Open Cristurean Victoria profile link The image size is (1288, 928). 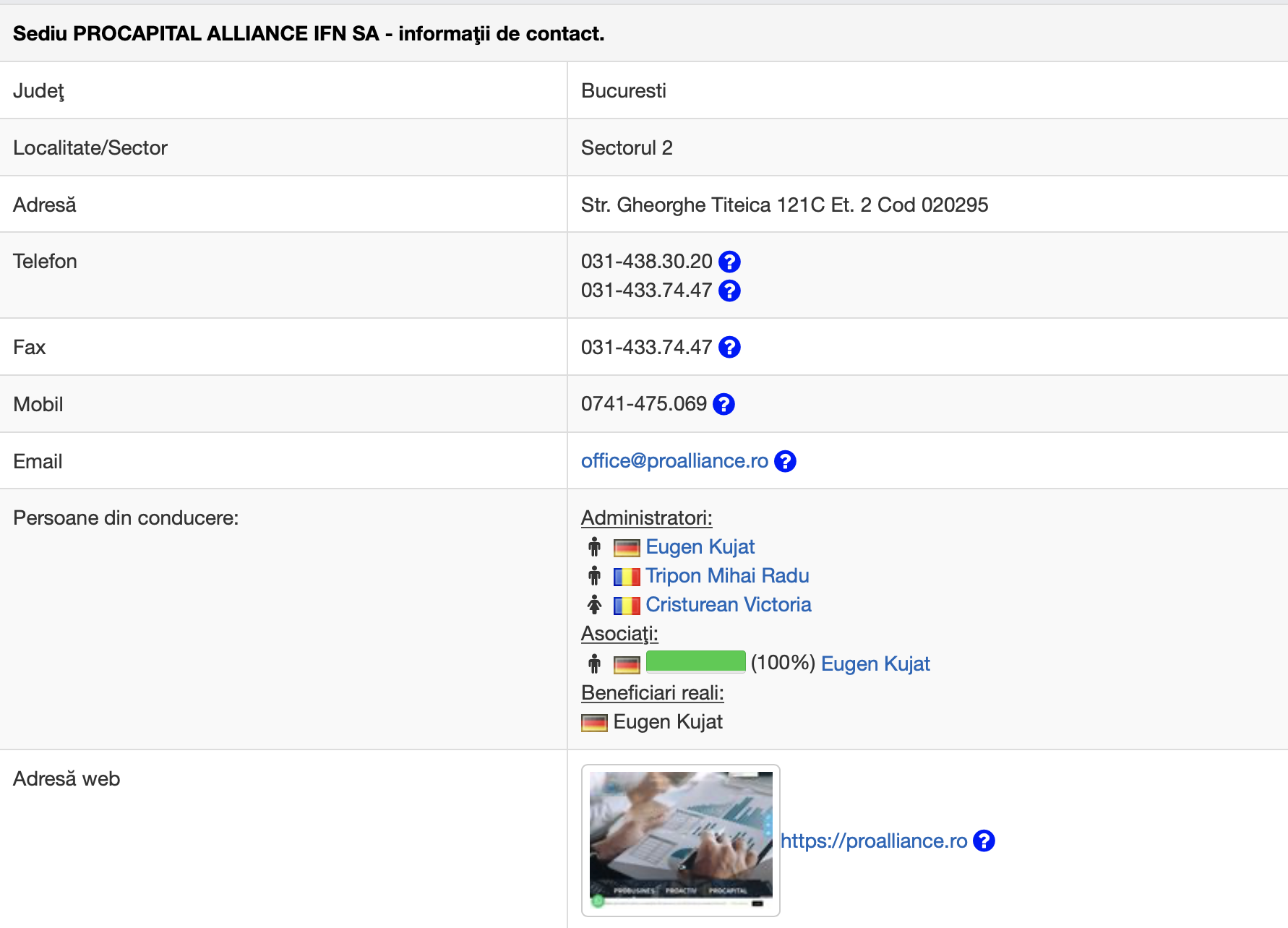[x=728, y=605]
